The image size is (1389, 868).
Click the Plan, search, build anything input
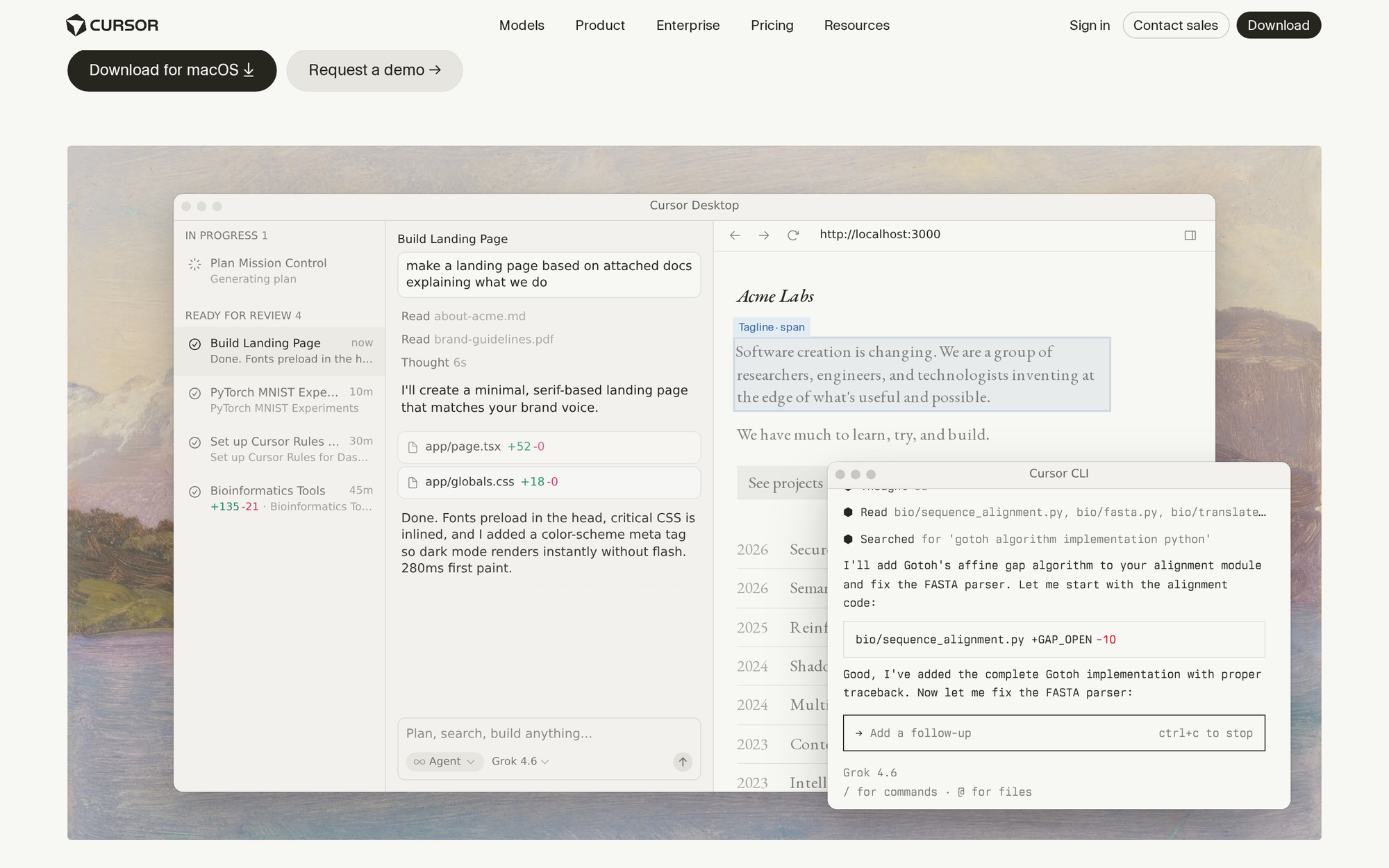[x=549, y=733]
